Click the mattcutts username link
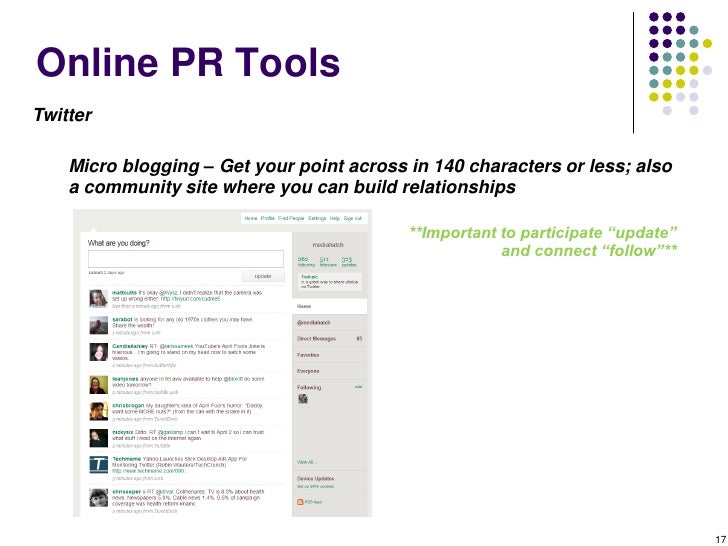 click(x=124, y=293)
